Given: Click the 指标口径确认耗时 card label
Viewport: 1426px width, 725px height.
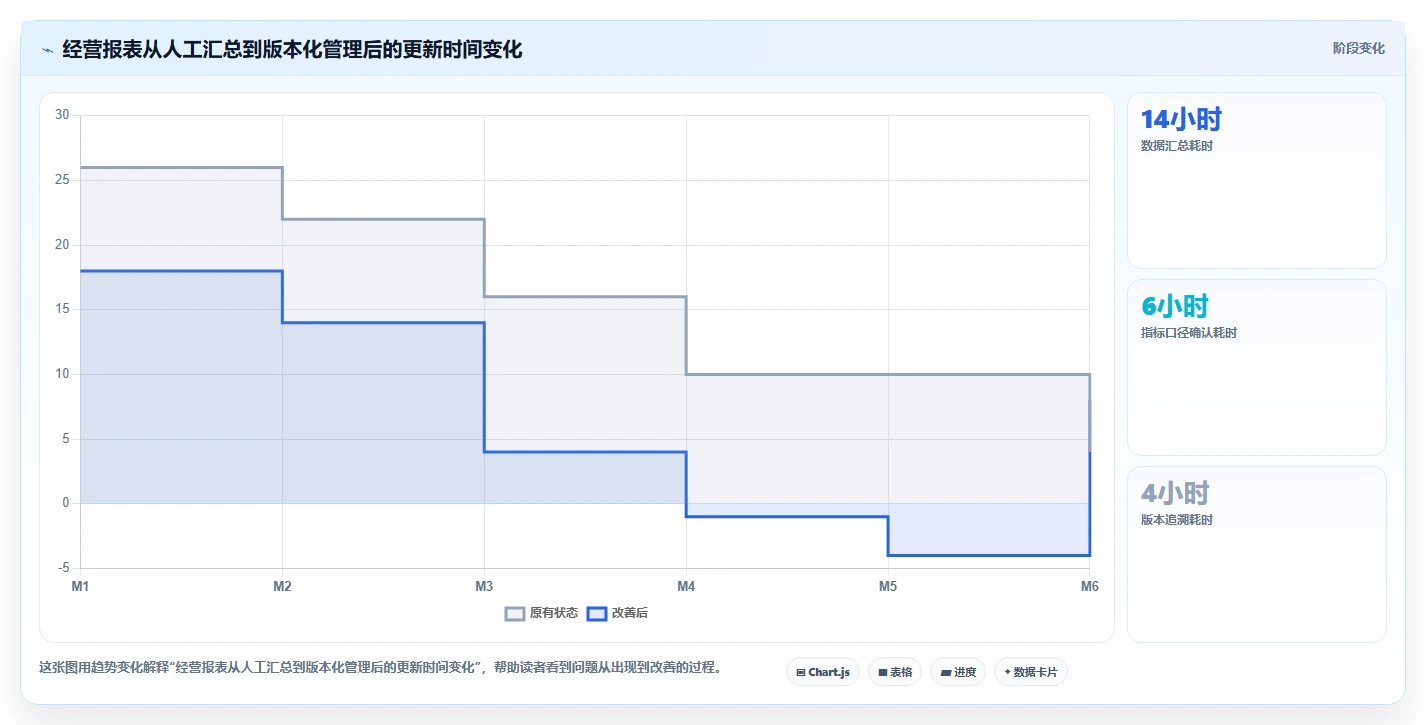Looking at the screenshot, I should pyautogui.click(x=1189, y=333).
